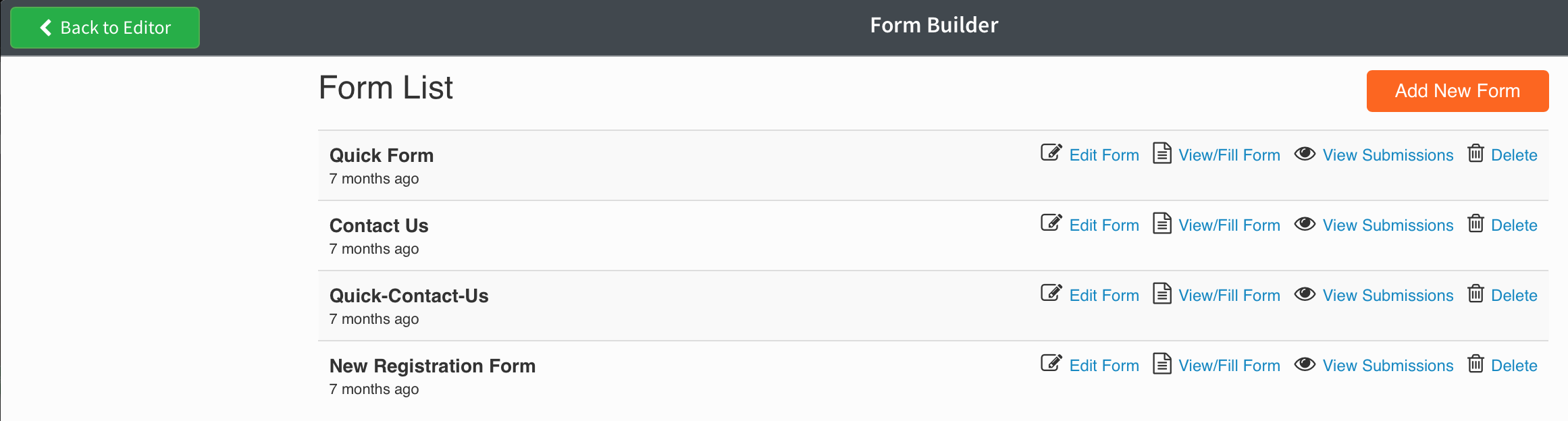Screen dimensions: 1568x421
Task: Click View Submissions link for Quick Form
Action: click(x=1388, y=155)
